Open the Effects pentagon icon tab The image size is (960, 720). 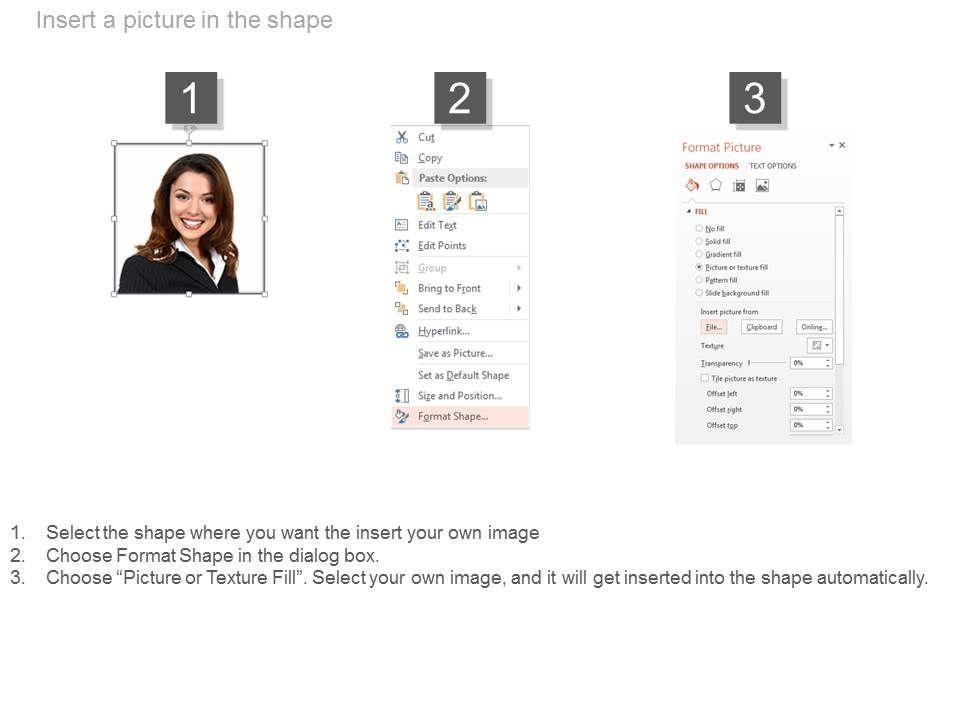coord(715,185)
